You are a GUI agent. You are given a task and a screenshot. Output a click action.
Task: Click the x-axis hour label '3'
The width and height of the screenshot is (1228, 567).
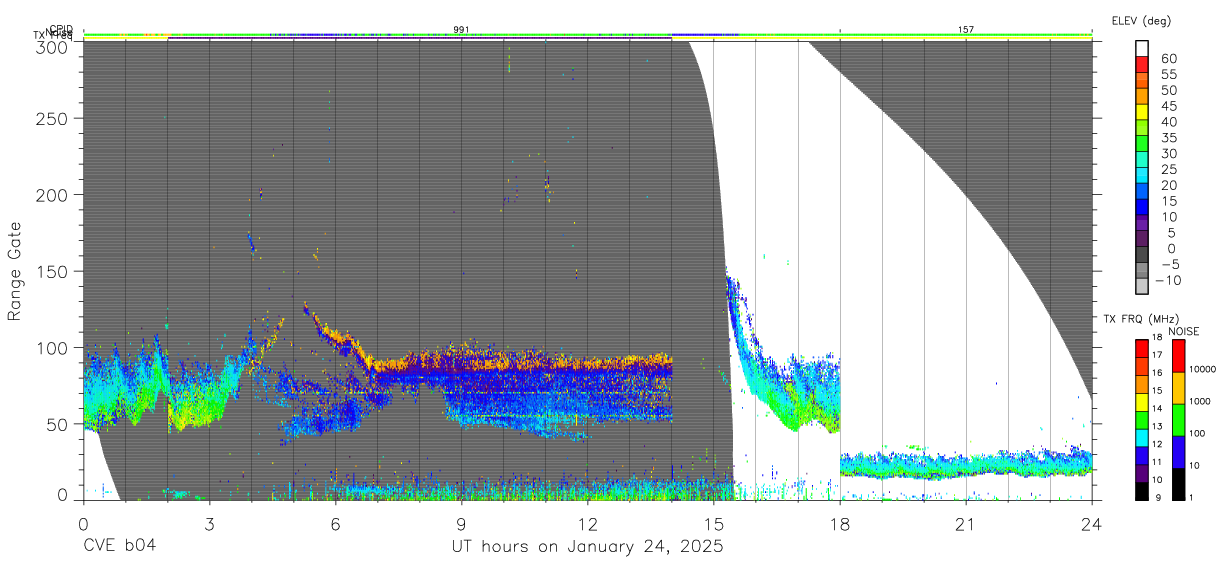[x=209, y=523]
